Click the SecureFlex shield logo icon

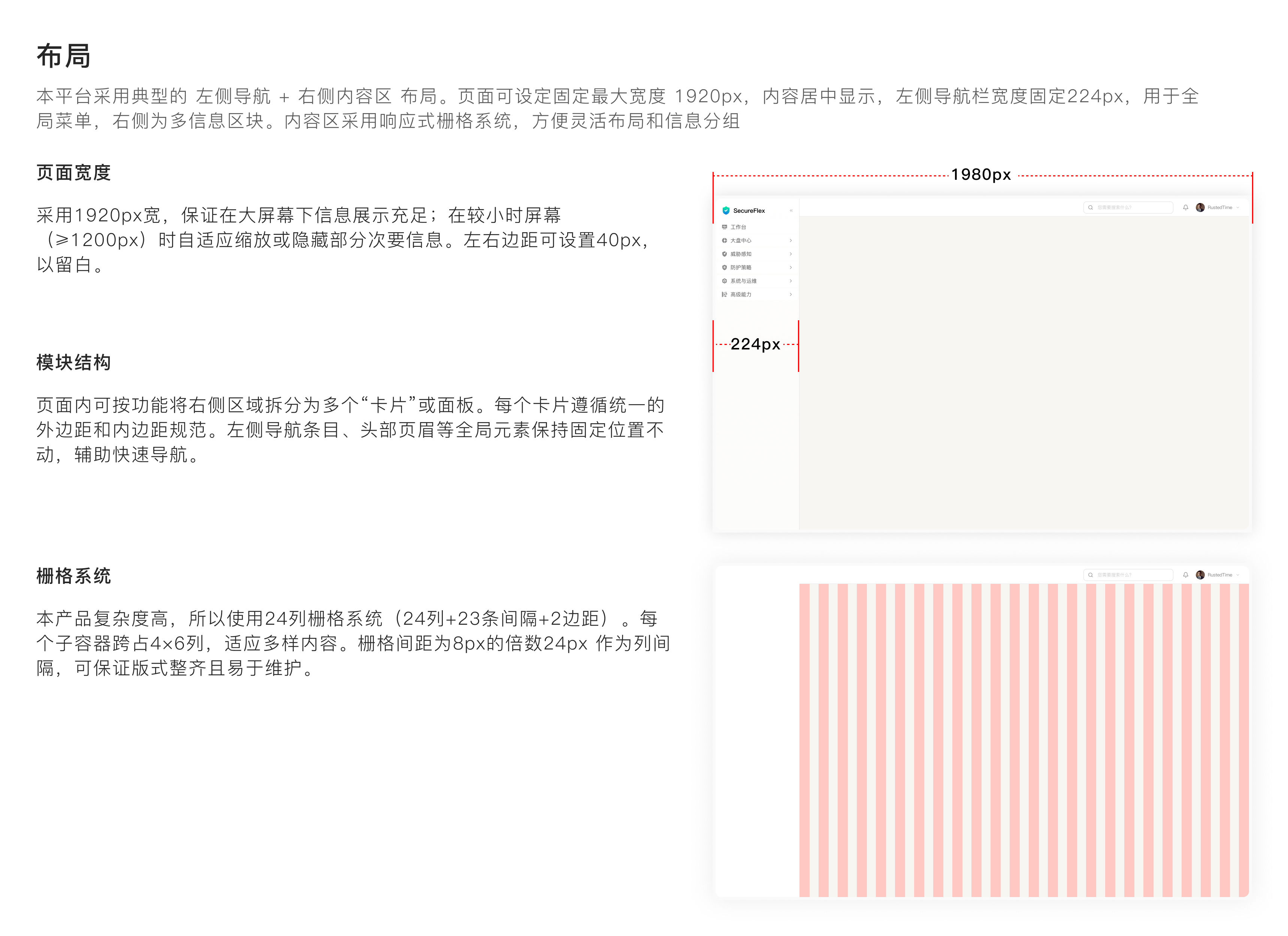(x=726, y=210)
